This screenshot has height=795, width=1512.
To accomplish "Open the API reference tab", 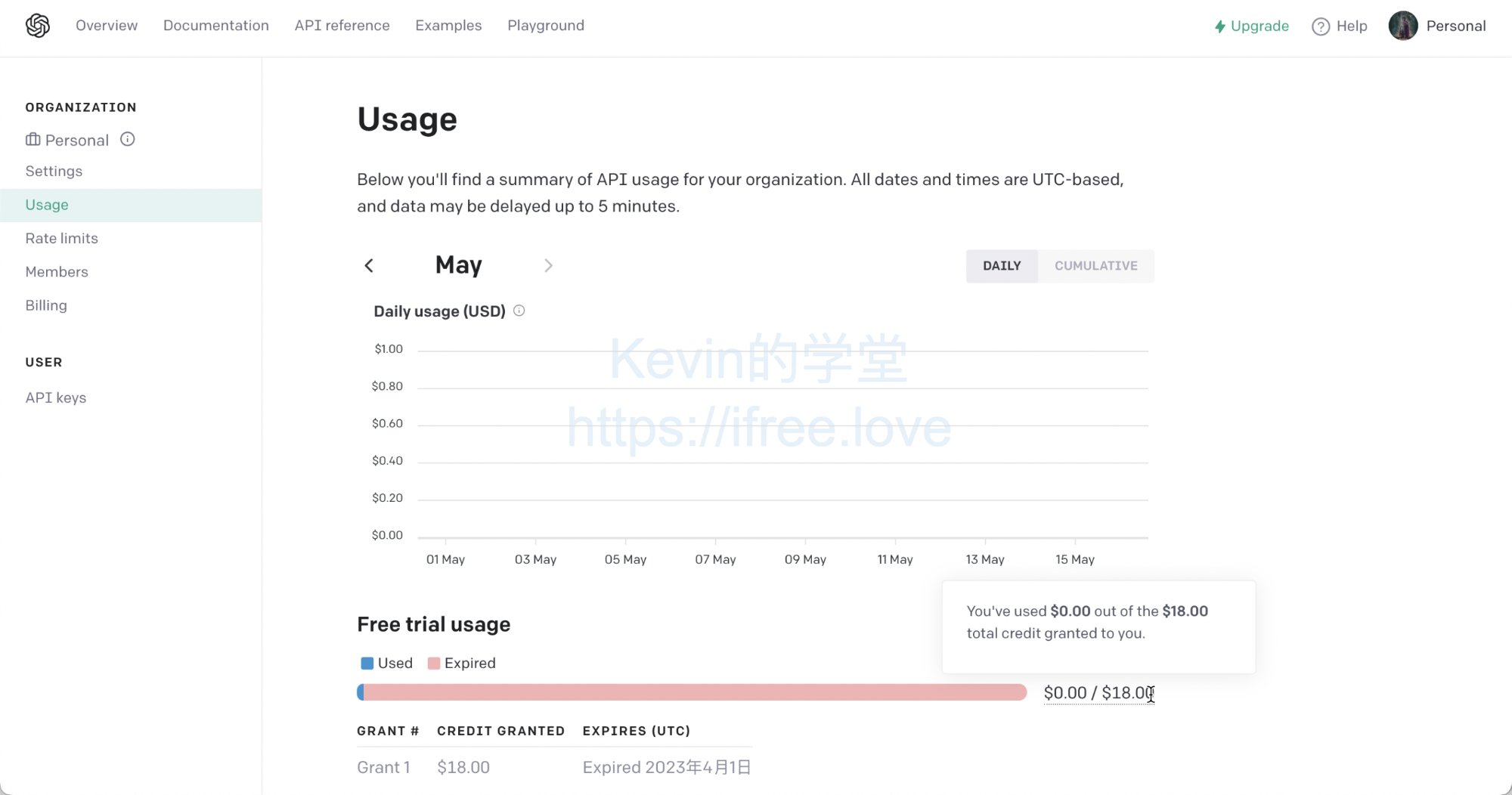I will tap(342, 26).
